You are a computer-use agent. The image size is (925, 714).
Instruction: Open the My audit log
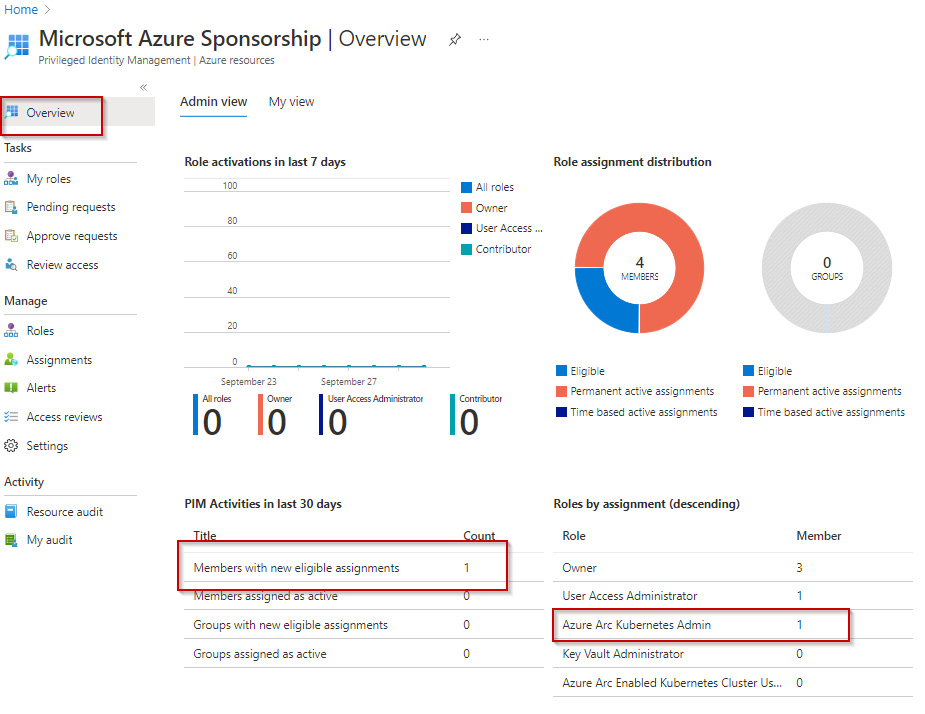tap(50, 540)
